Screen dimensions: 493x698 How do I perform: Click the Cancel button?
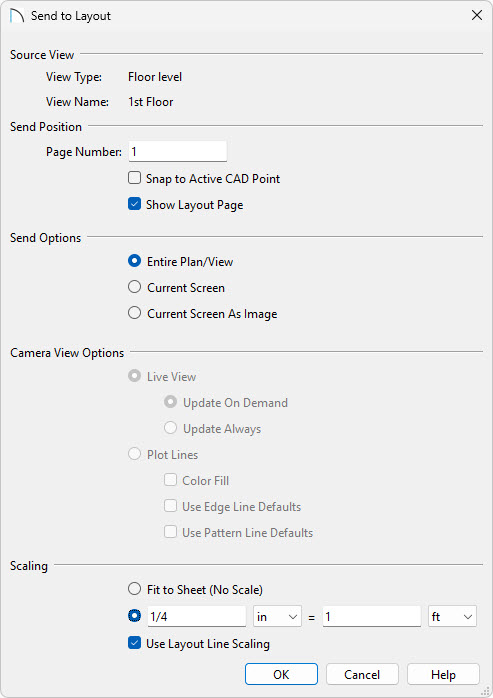362,674
